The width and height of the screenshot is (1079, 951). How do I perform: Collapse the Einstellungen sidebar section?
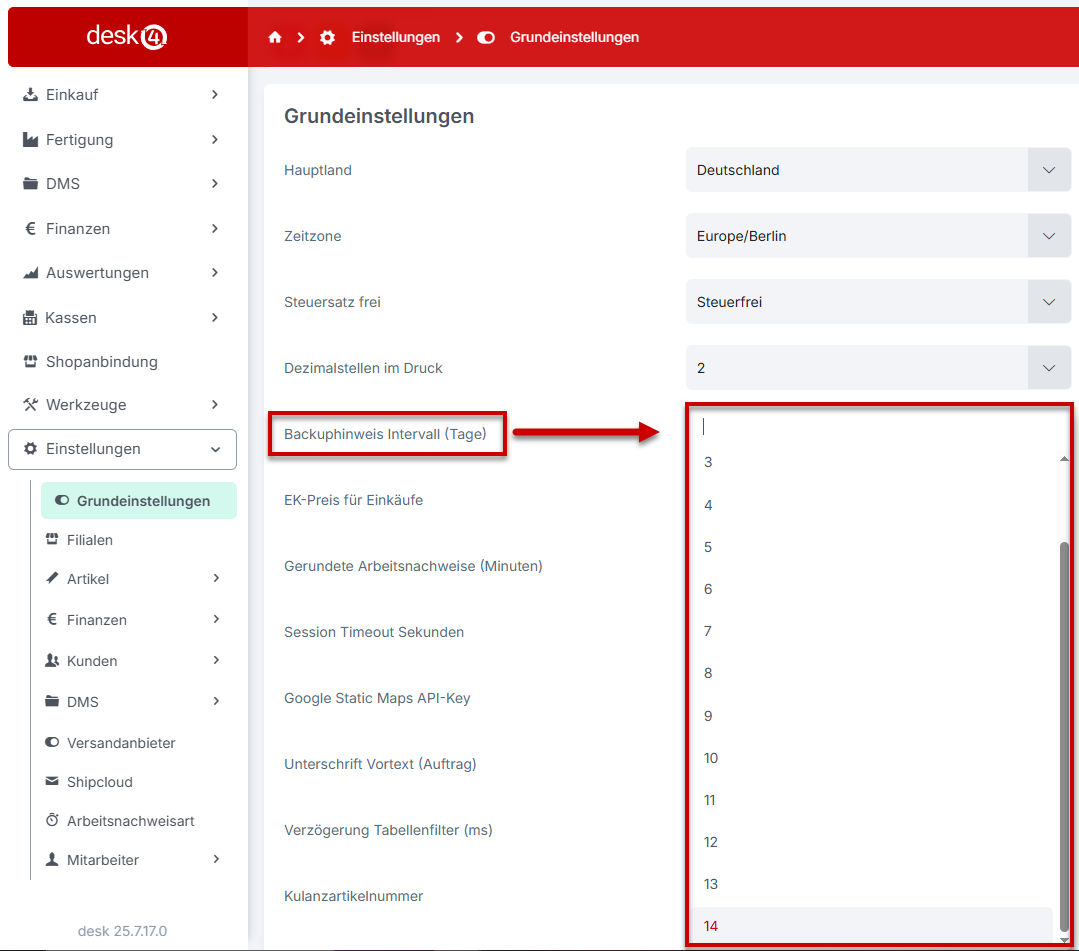pos(122,450)
